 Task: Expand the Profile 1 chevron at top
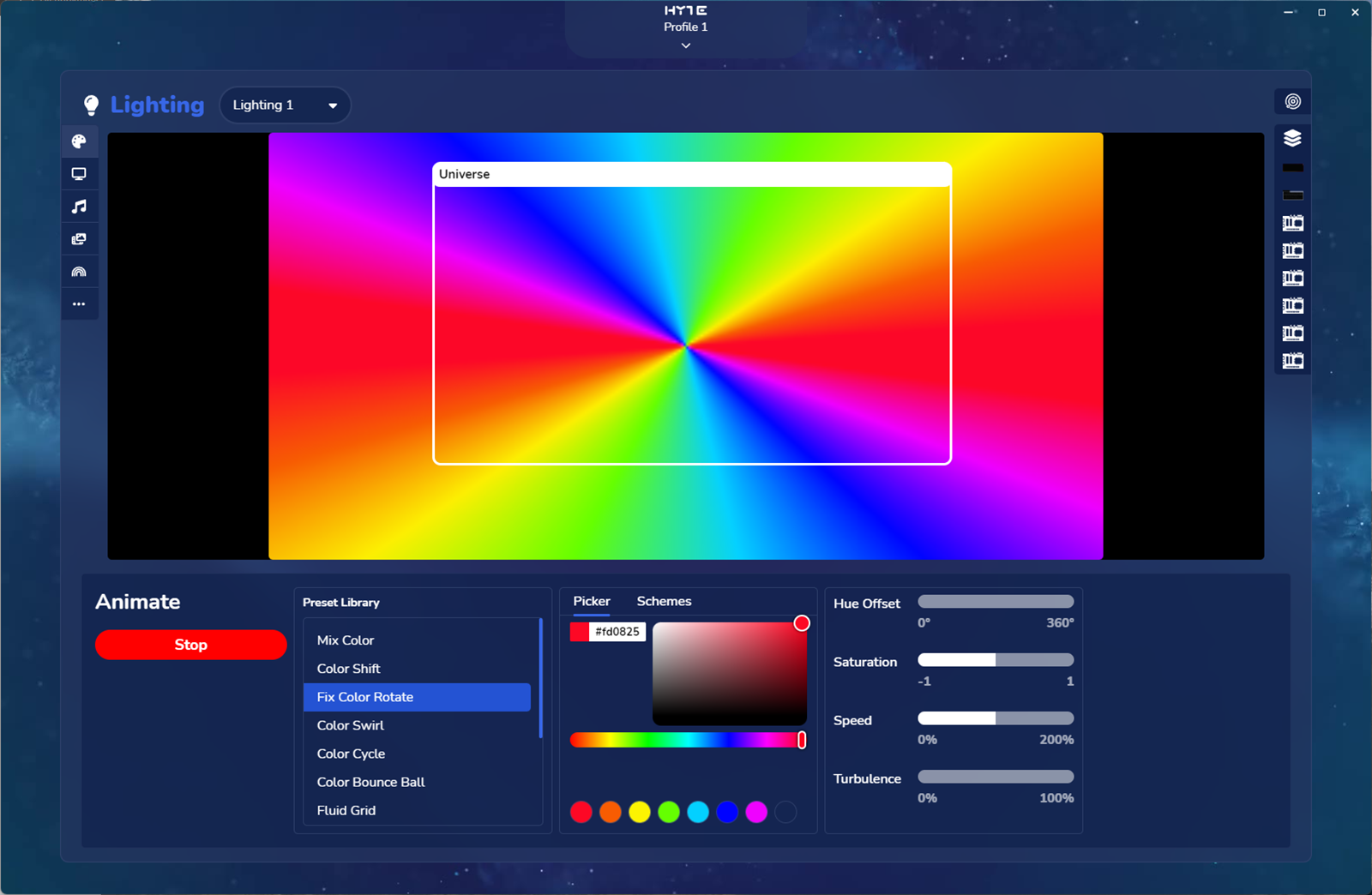click(685, 45)
